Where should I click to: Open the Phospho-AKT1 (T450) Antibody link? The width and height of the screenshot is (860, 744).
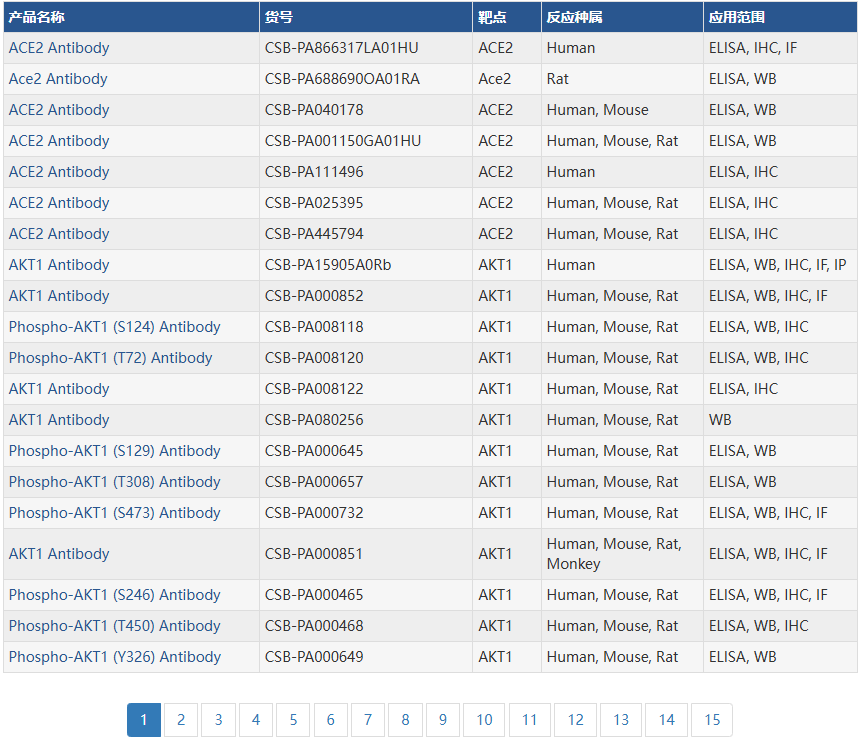[x=114, y=626]
